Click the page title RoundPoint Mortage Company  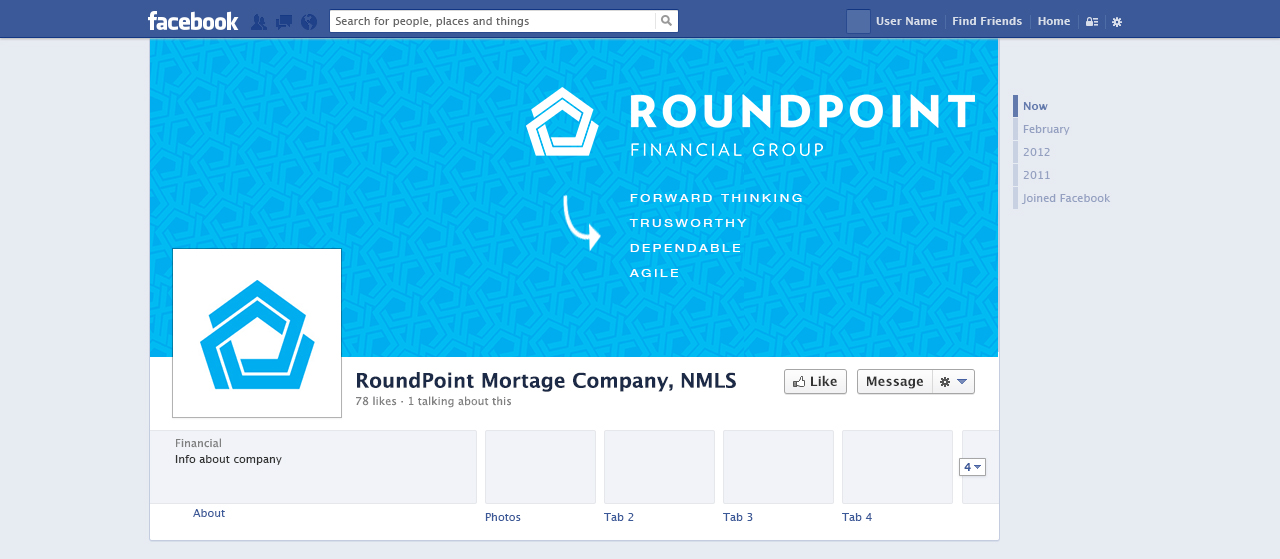tap(546, 381)
